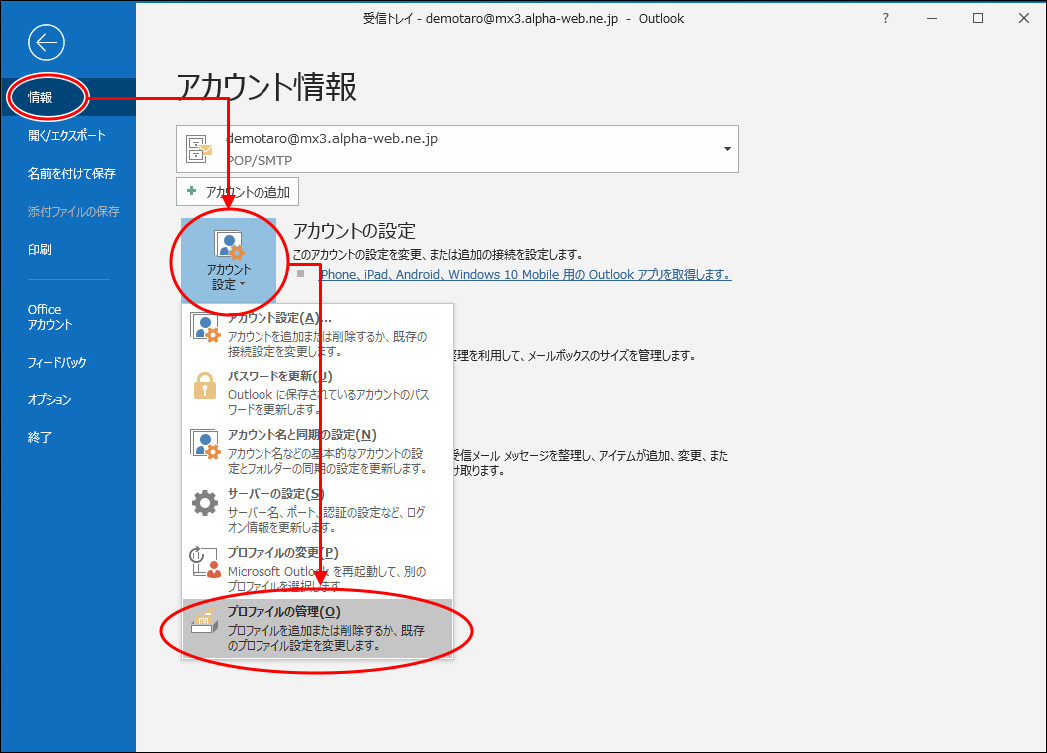This screenshot has width=1047, height=753.
Task: Minimize the Outlook window
Action: 932,19
